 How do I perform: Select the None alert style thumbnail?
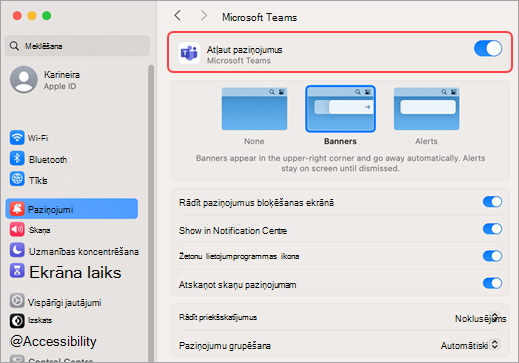tap(254, 109)
